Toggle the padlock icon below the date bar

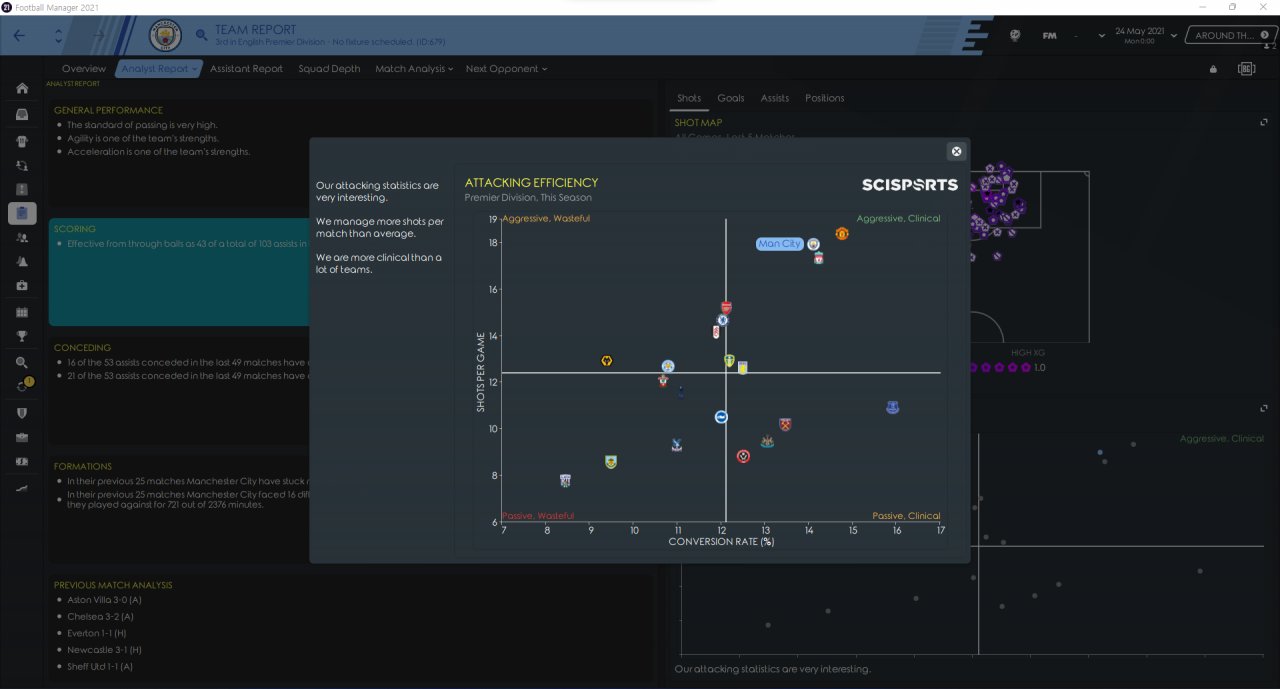point(1213,69)
